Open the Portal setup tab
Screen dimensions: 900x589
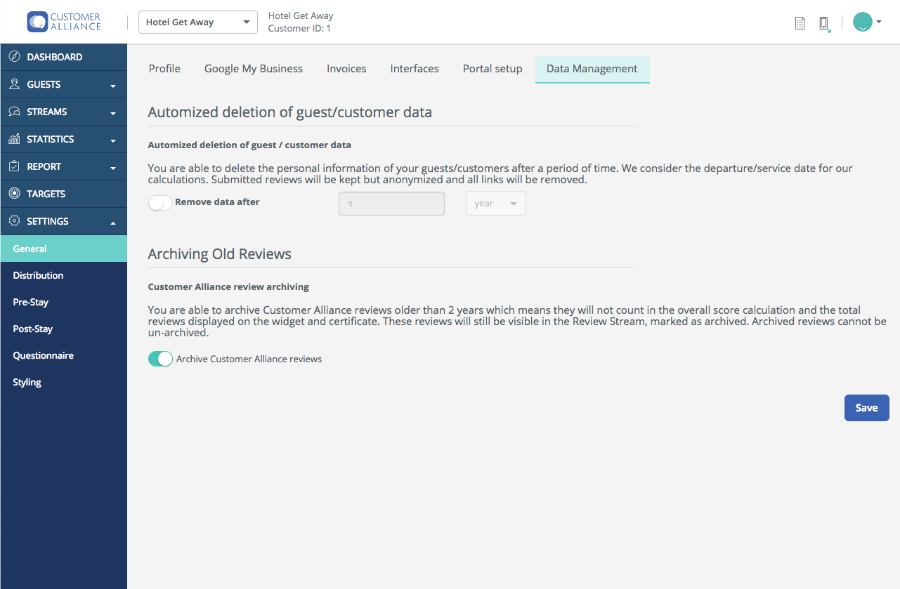coord(492,69)
